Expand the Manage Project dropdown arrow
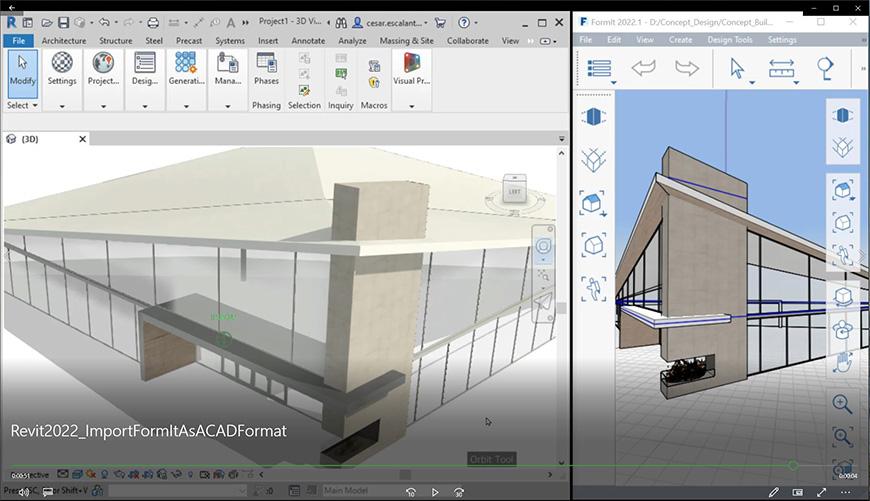The height and width of the screenshot is (501, 870). [x=227, y=106]
